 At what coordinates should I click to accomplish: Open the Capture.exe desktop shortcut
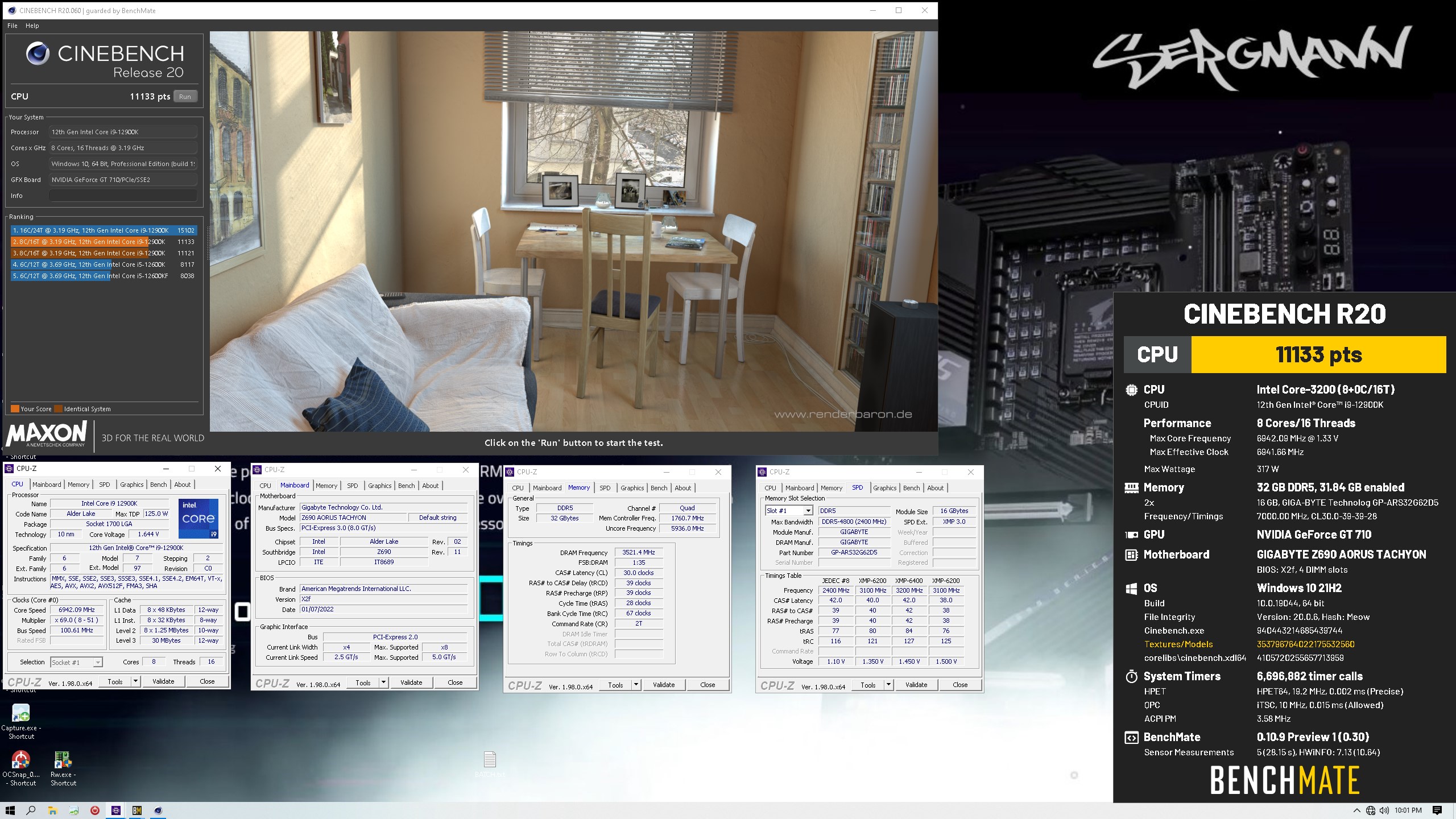(21, 721)
